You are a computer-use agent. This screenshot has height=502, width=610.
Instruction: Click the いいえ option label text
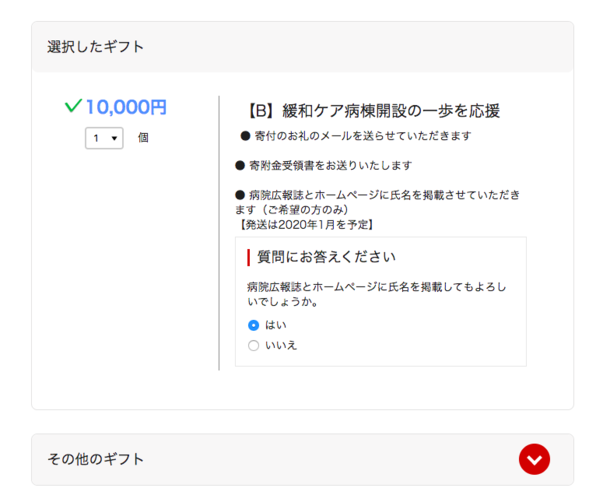[281, 345]
